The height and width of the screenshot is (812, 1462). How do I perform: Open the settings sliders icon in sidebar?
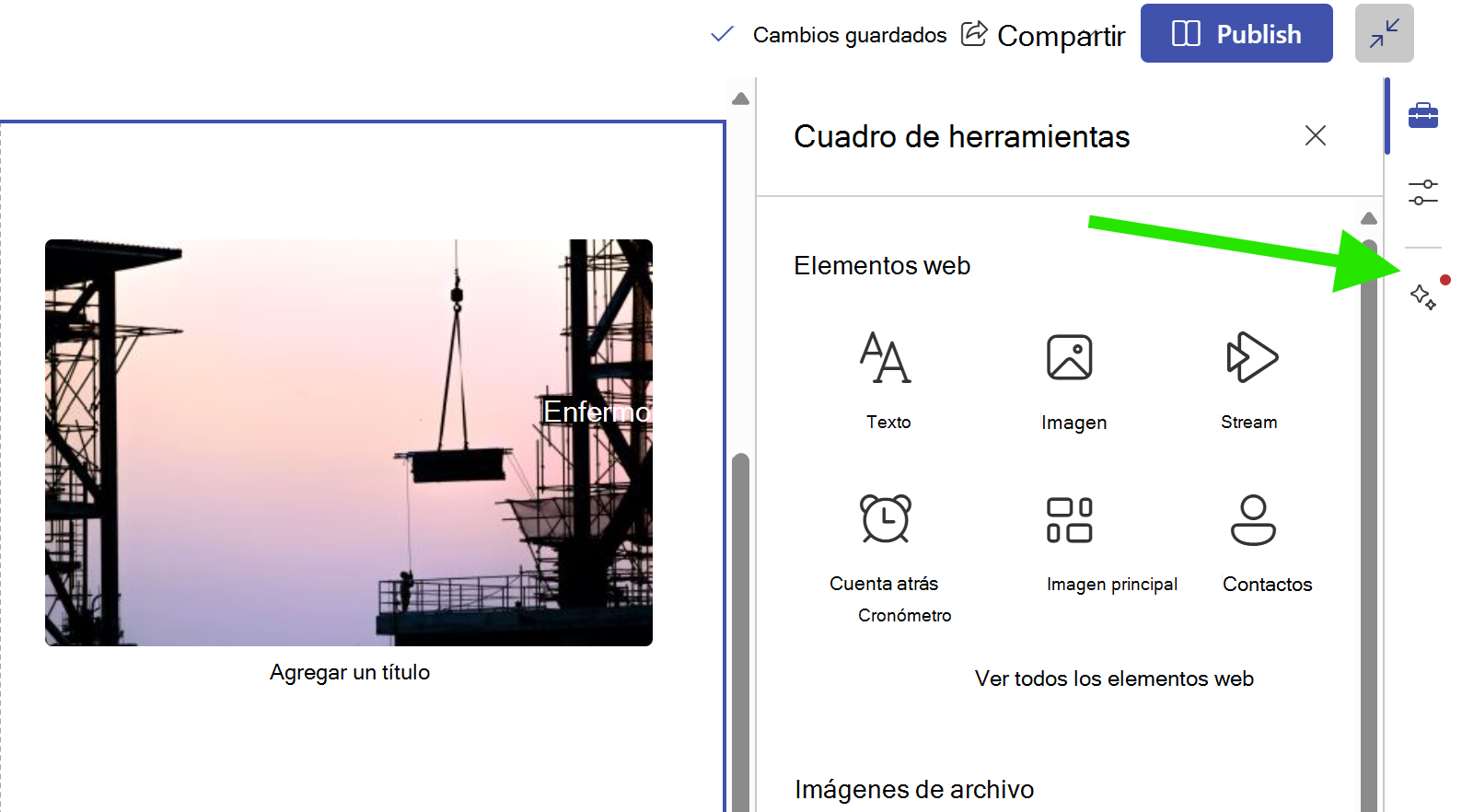point(1422,192)
